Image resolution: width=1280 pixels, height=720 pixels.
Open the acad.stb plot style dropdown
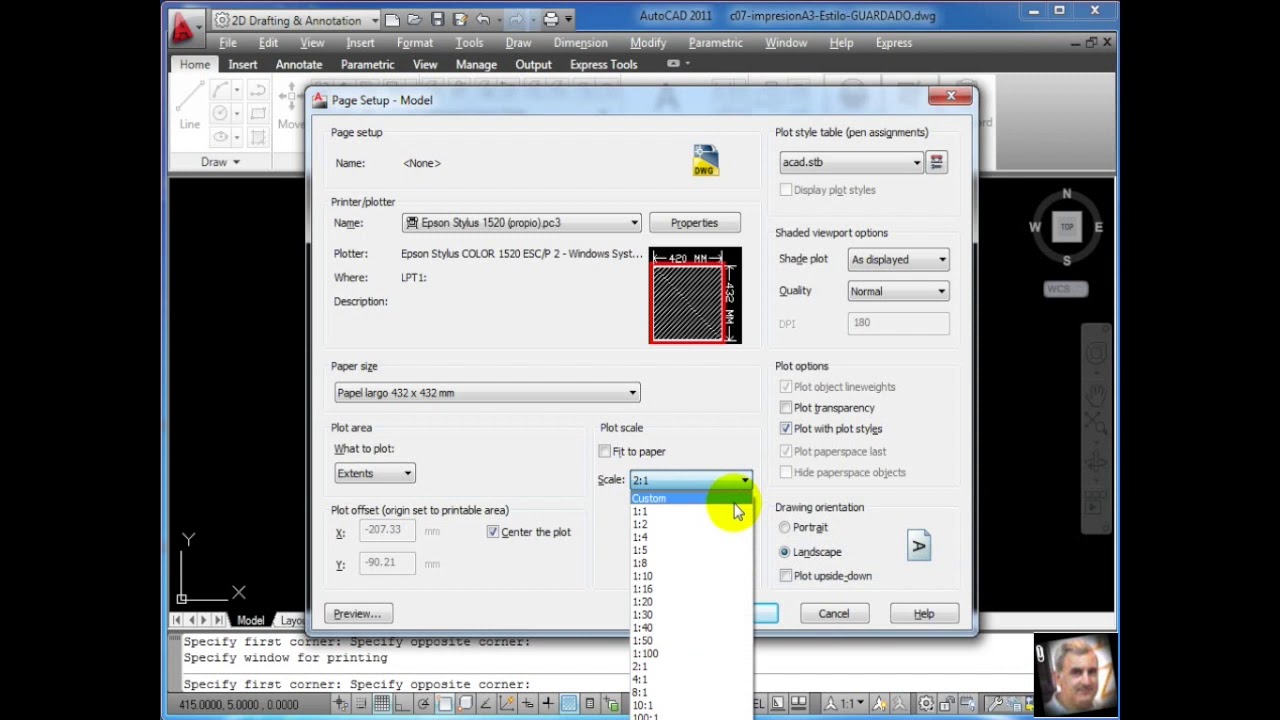point(851,162)
